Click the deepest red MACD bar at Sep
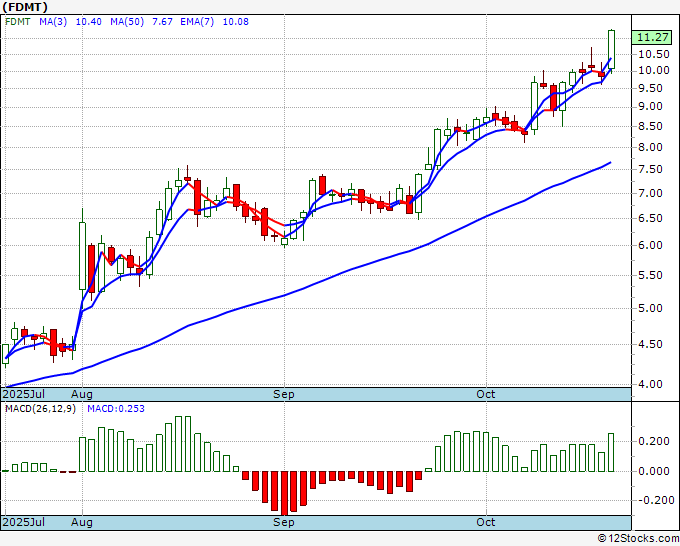 pyautogui.click(x=284, y=493)
